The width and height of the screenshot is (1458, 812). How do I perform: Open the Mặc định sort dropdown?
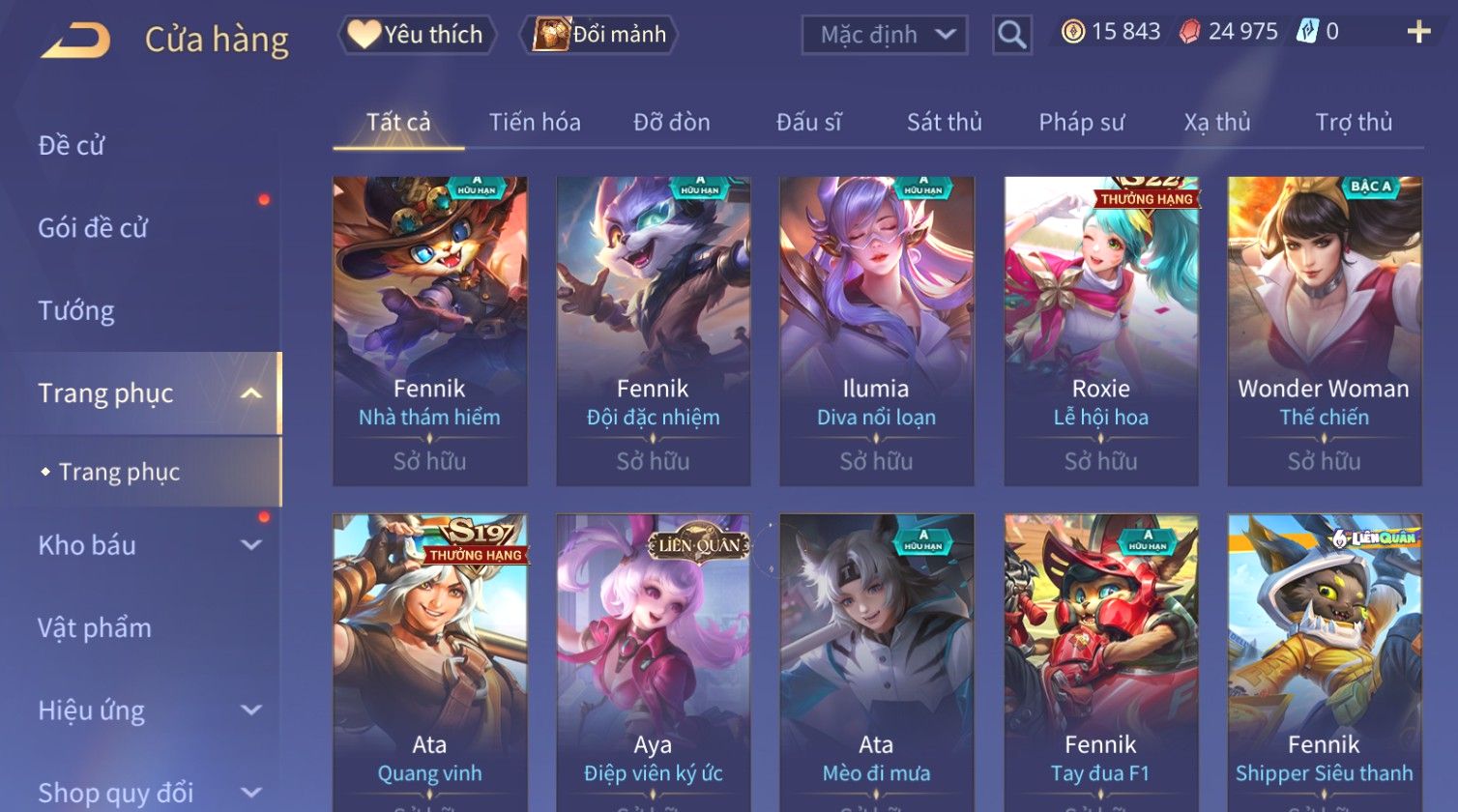pyautogui.click(x=885, y=35)
